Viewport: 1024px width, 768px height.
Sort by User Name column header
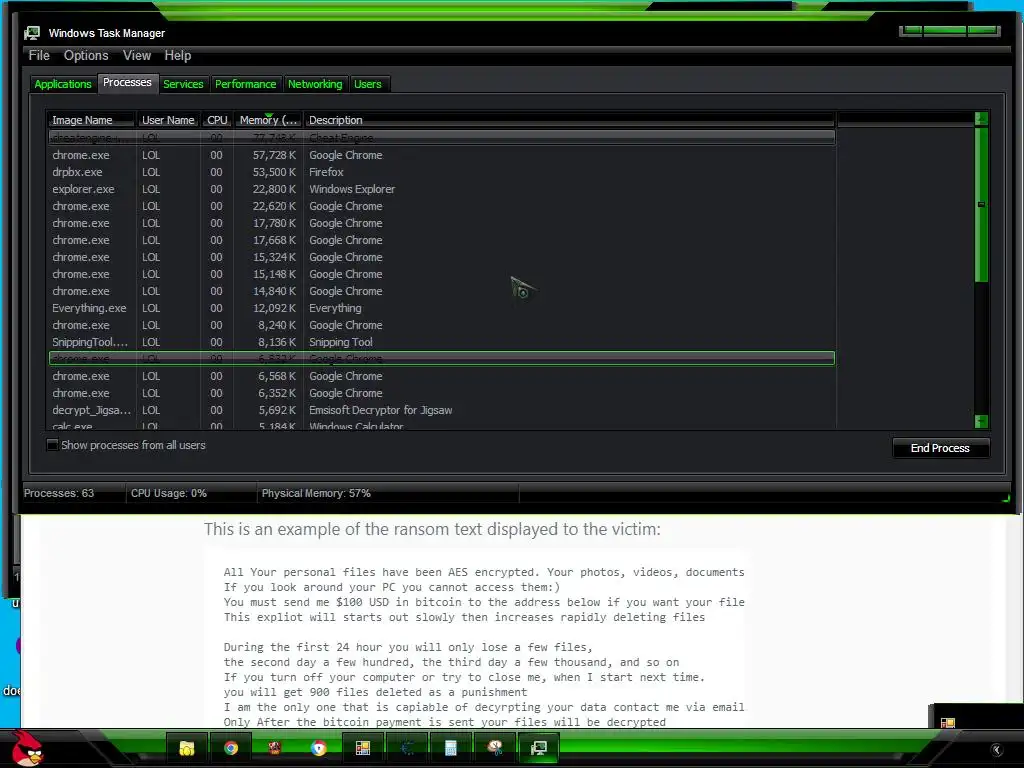[x=168, y=120]
